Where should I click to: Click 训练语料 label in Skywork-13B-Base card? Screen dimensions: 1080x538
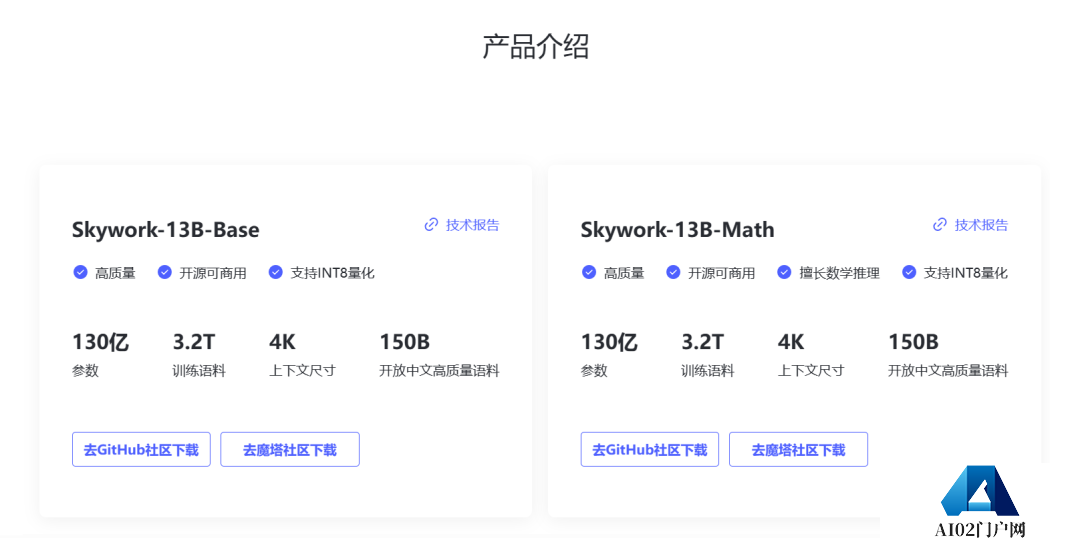pyautogui.click(x=199, y=371)
